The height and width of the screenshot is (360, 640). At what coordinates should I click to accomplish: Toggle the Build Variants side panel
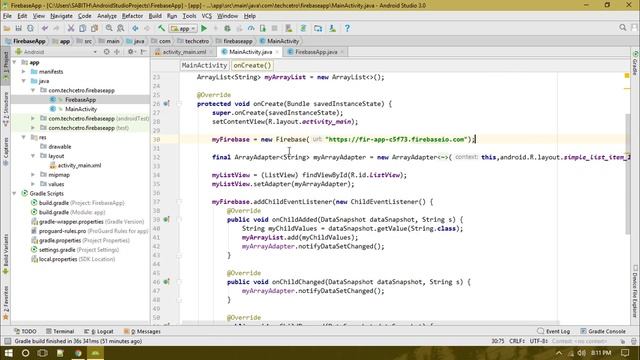[6, 253]
